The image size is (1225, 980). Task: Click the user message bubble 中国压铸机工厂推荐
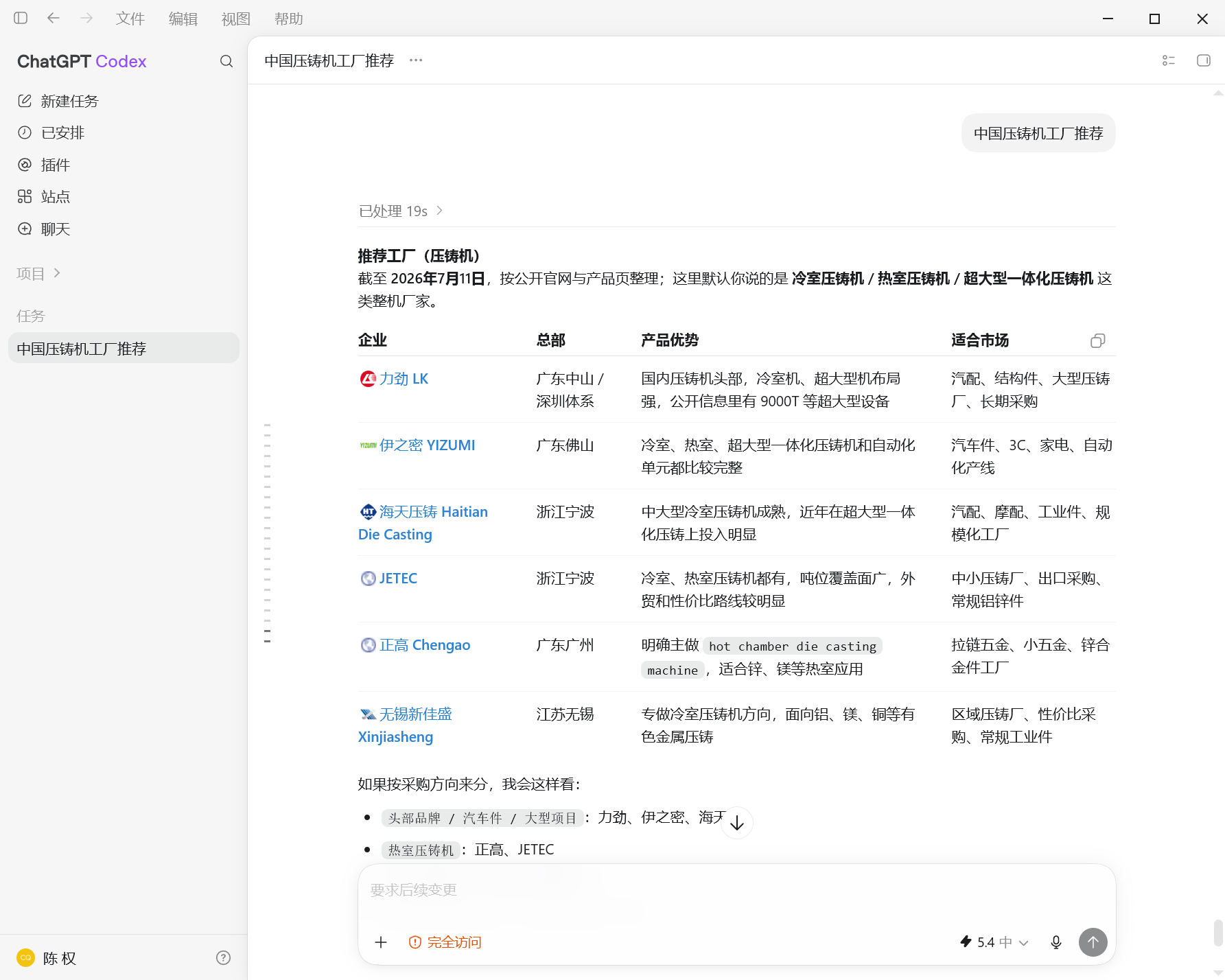1038,133
